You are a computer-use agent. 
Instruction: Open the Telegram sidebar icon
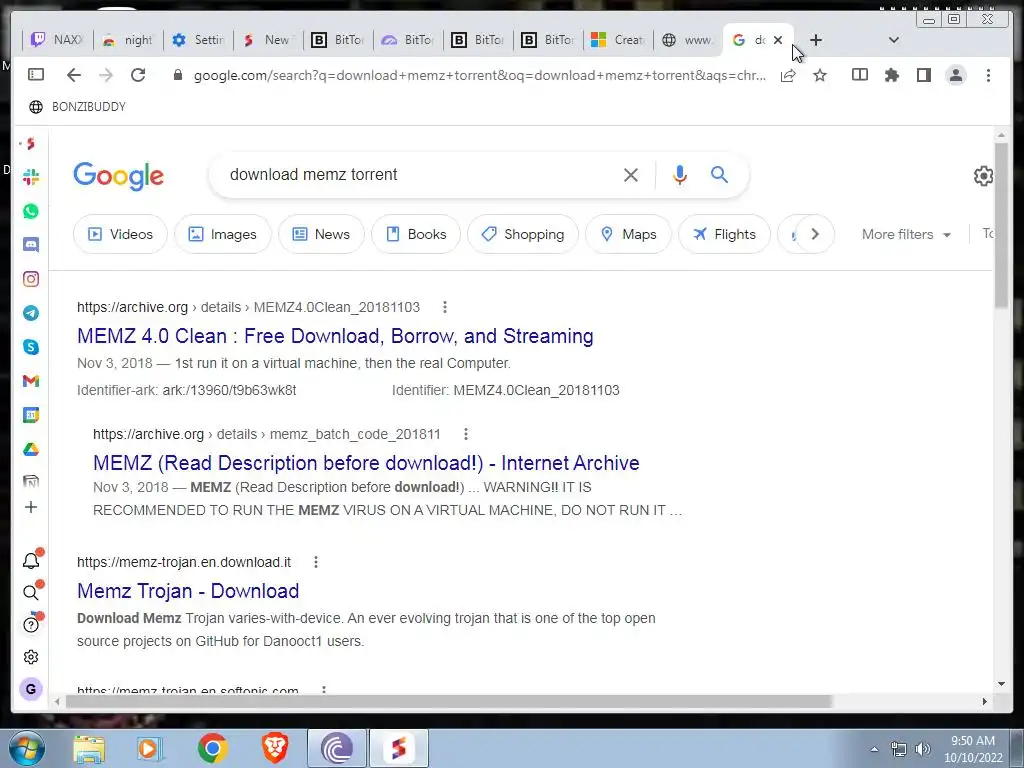[x=31, y=313]
